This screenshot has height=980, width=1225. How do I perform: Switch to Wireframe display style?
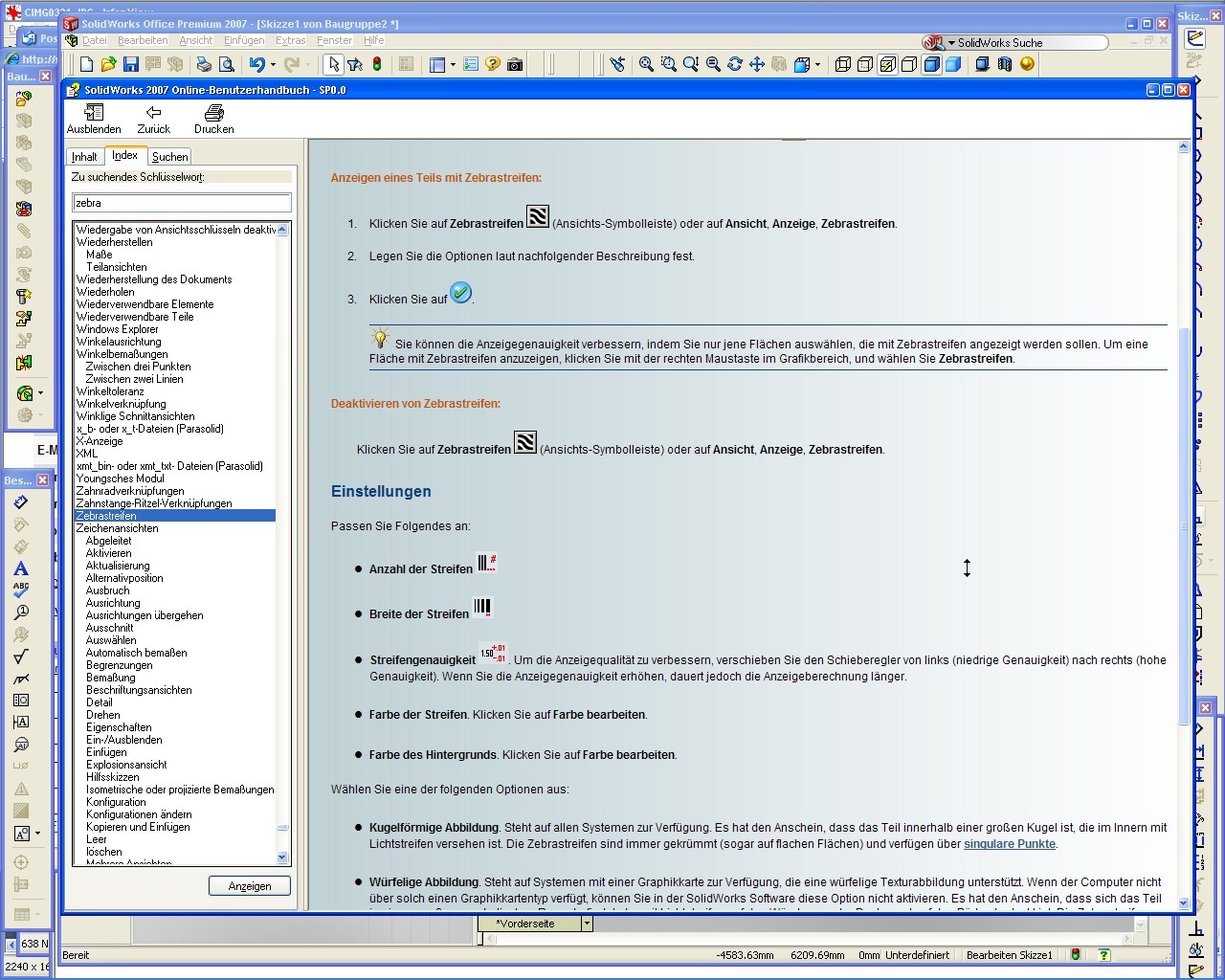(843, 64)
